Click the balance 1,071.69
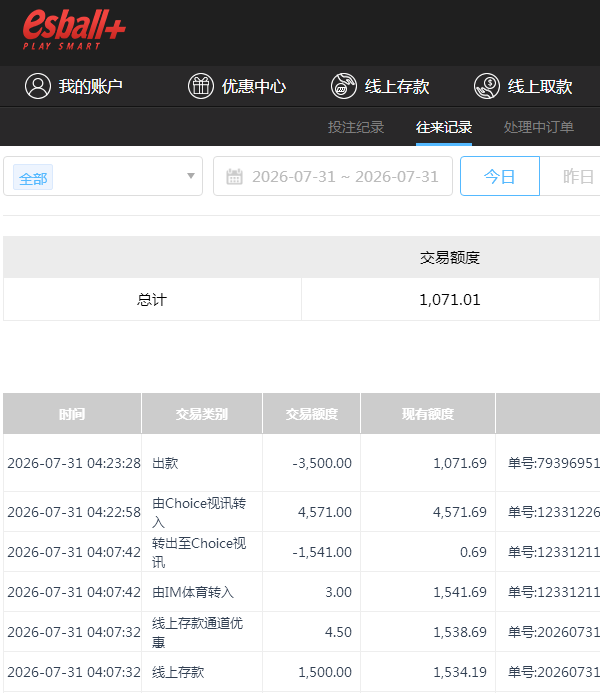600x693 pixels. (x=460, y=463)
